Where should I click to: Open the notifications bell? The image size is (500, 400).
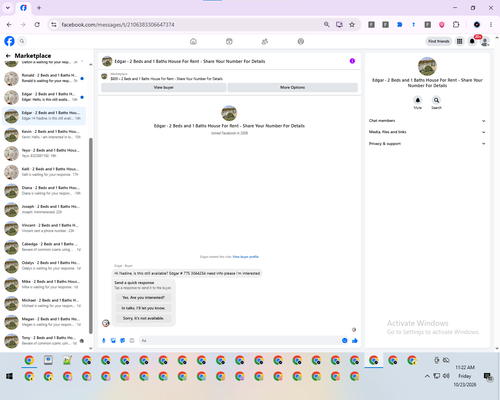472,41
